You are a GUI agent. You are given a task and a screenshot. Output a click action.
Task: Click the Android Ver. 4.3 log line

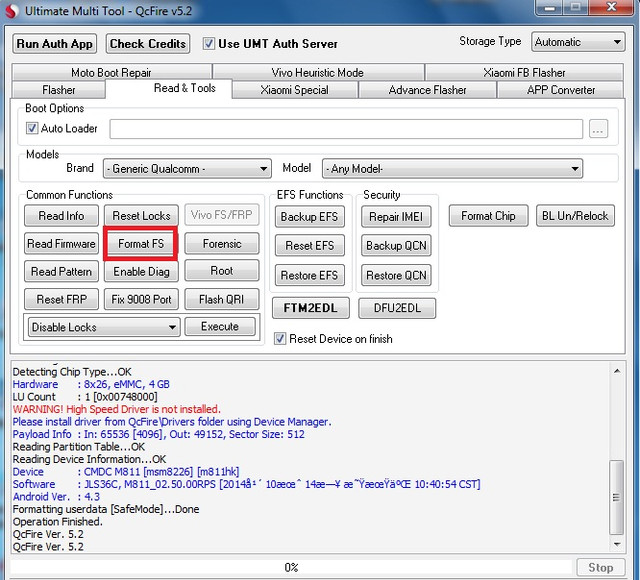[x=56, y=497]
